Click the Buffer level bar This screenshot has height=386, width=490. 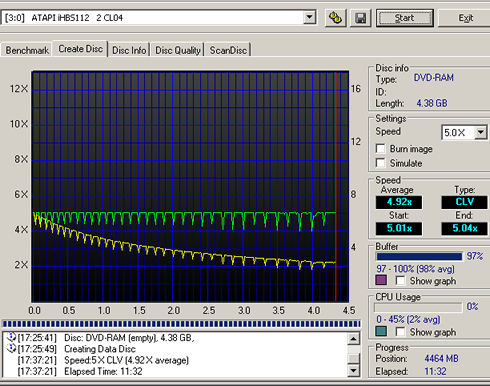pos(419,256)
